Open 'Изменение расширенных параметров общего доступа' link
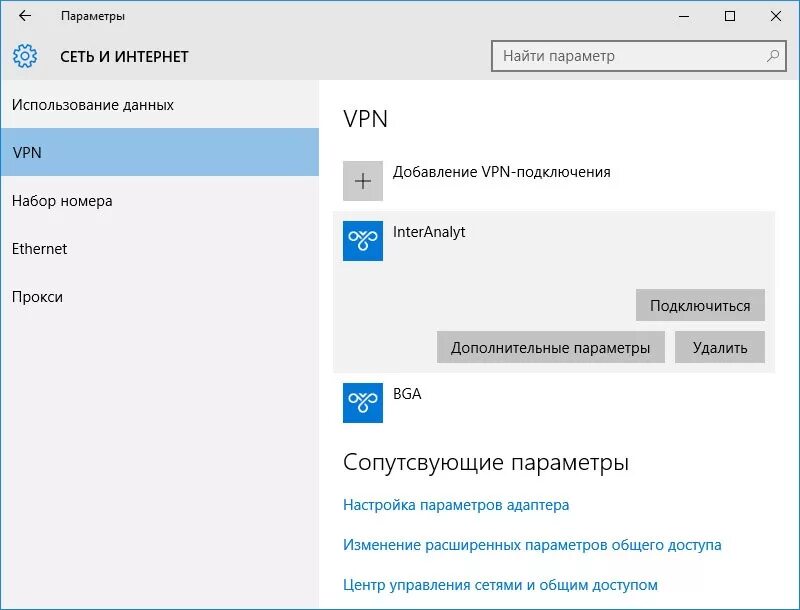This screenshot has width=800, height=610. coord(532,545)
